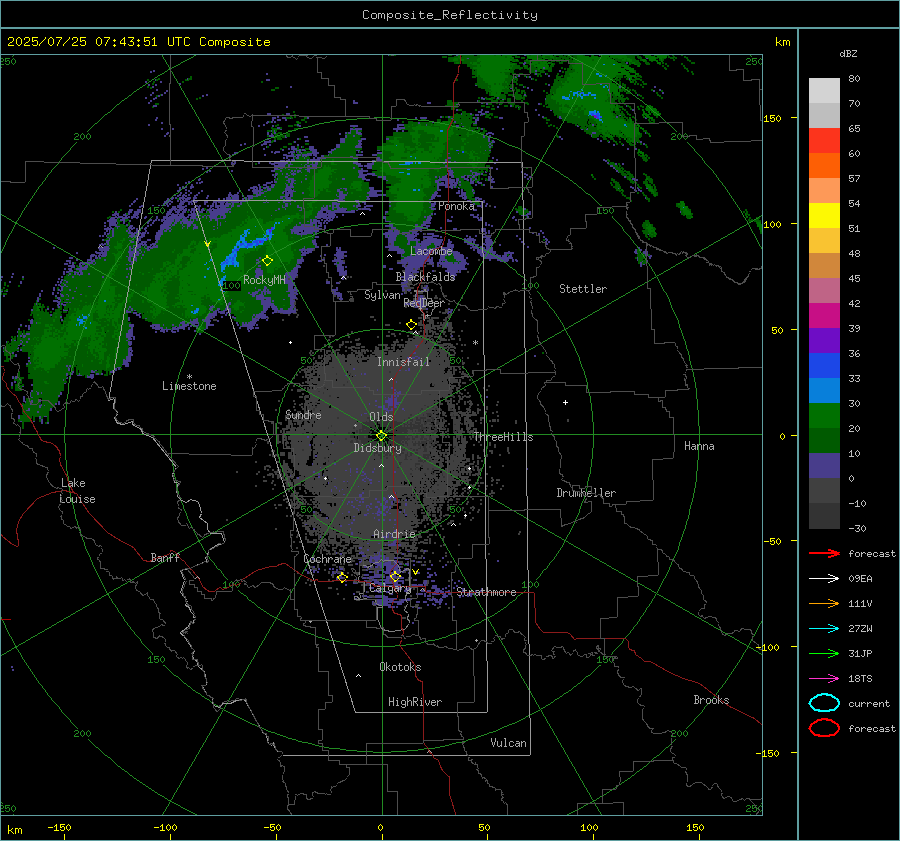The height and width of the screenshot is (841, 900).
Task: Click the 2025/07/25 07:43:51 UTC timestamp
Action: click(99, 42)
